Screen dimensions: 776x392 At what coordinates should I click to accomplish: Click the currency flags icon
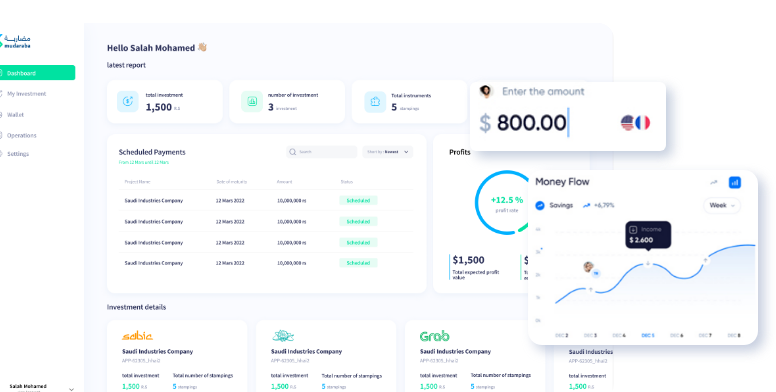(635, 123)
